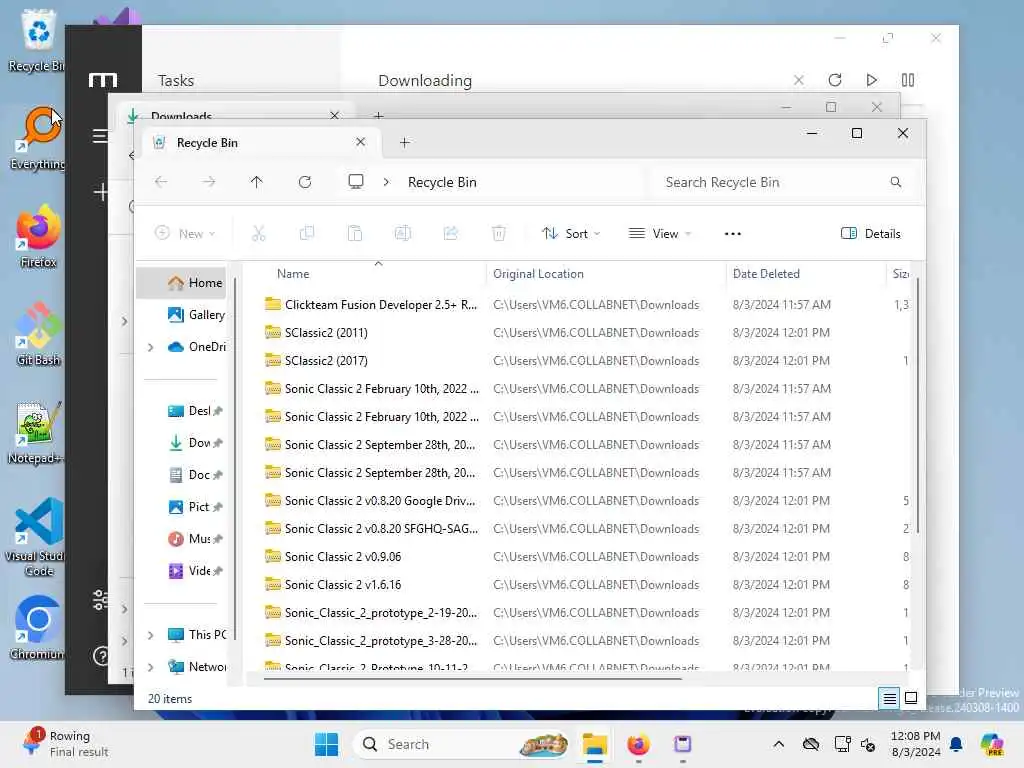Click the taskbar Search box

coord(460,744)
